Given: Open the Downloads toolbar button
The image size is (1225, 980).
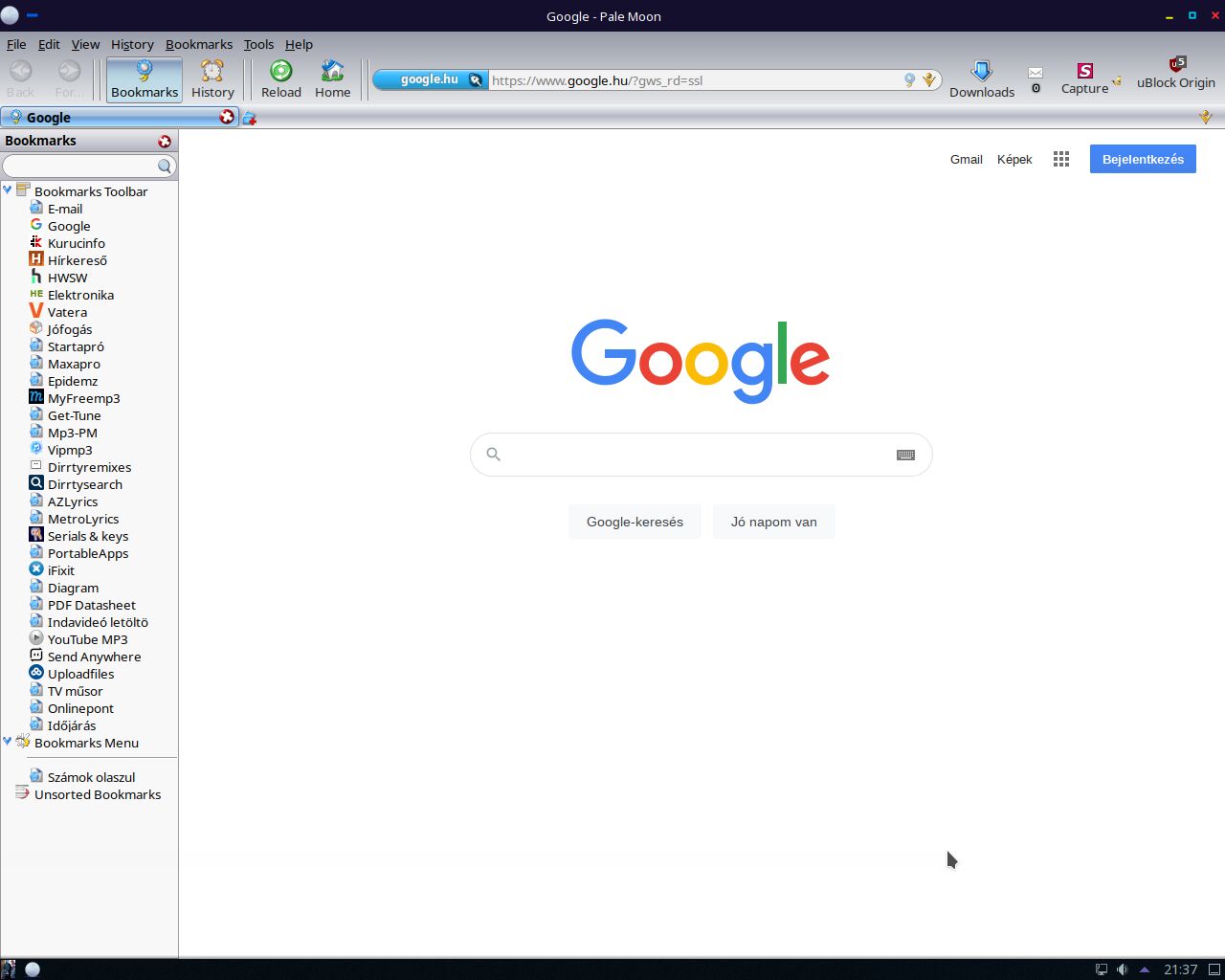Looking at the screenshot, I should click(x=982, y=78).
